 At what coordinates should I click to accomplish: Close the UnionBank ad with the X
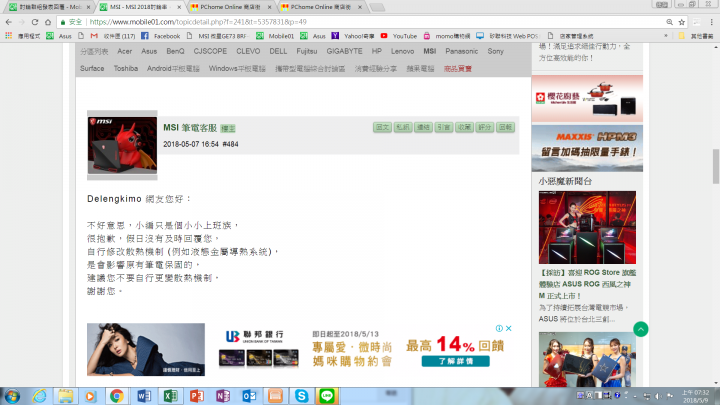[509, 328]
